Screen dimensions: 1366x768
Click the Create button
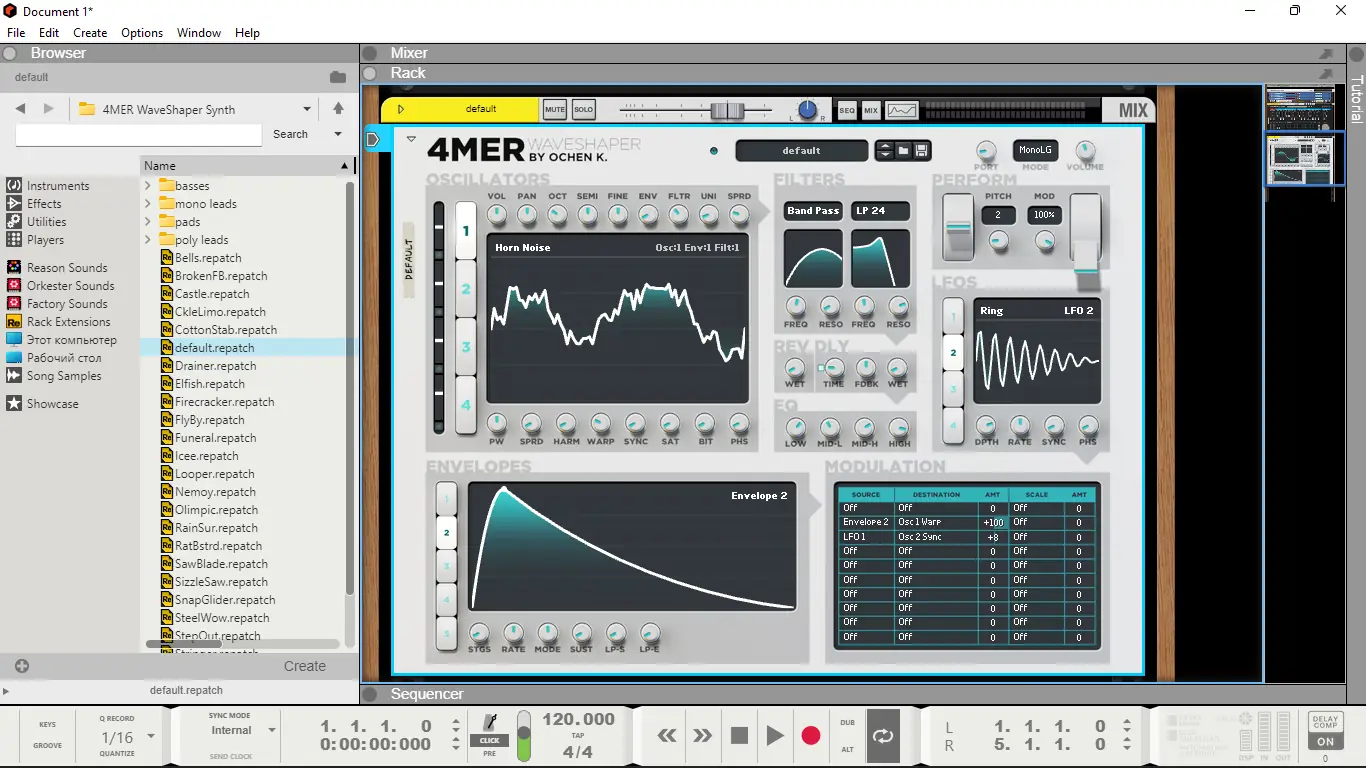(304, 666)
